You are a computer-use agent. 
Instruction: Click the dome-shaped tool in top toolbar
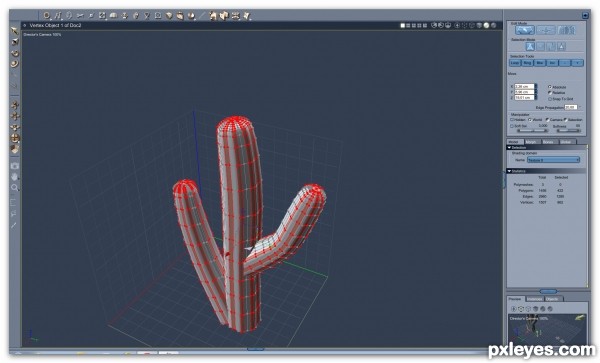(x=113, y=16)
